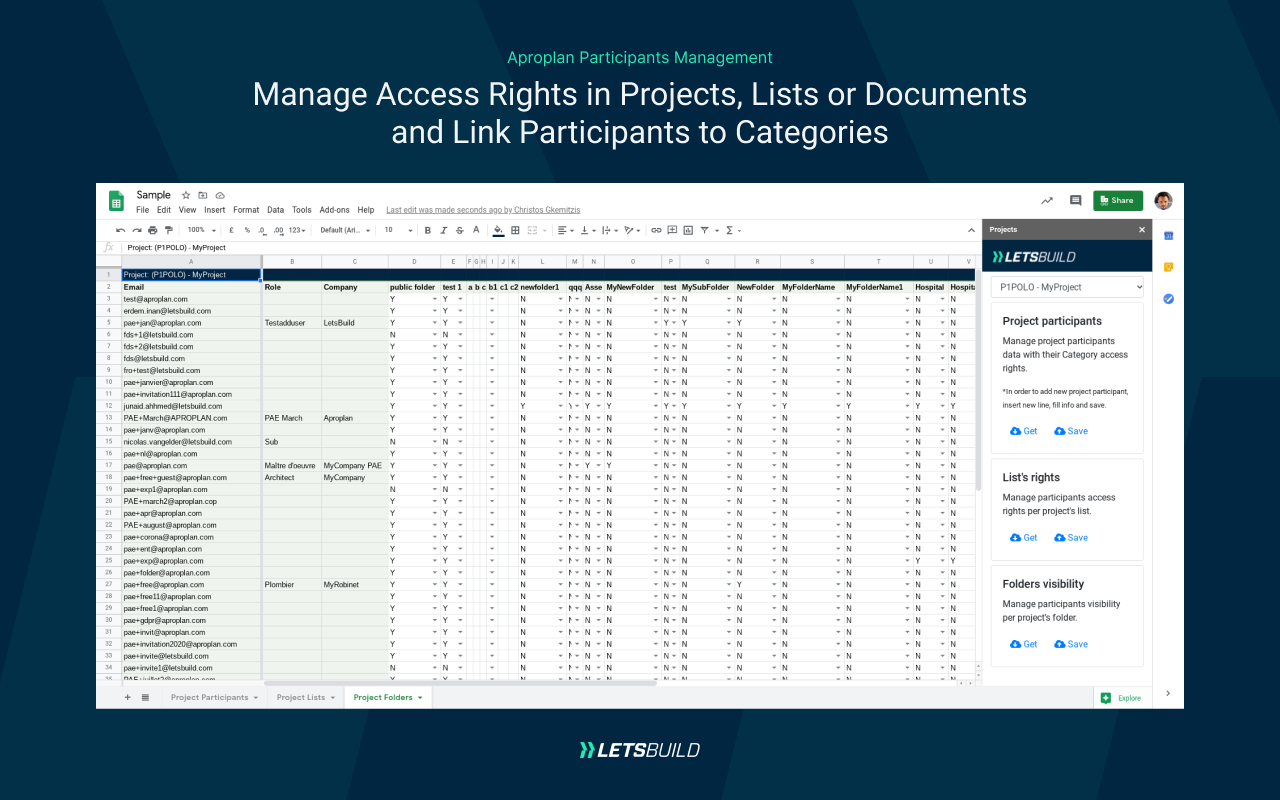Collapse the toolbar with the up chevron
The width and height of the screenshot is (1280, 800).
(971, 230)
